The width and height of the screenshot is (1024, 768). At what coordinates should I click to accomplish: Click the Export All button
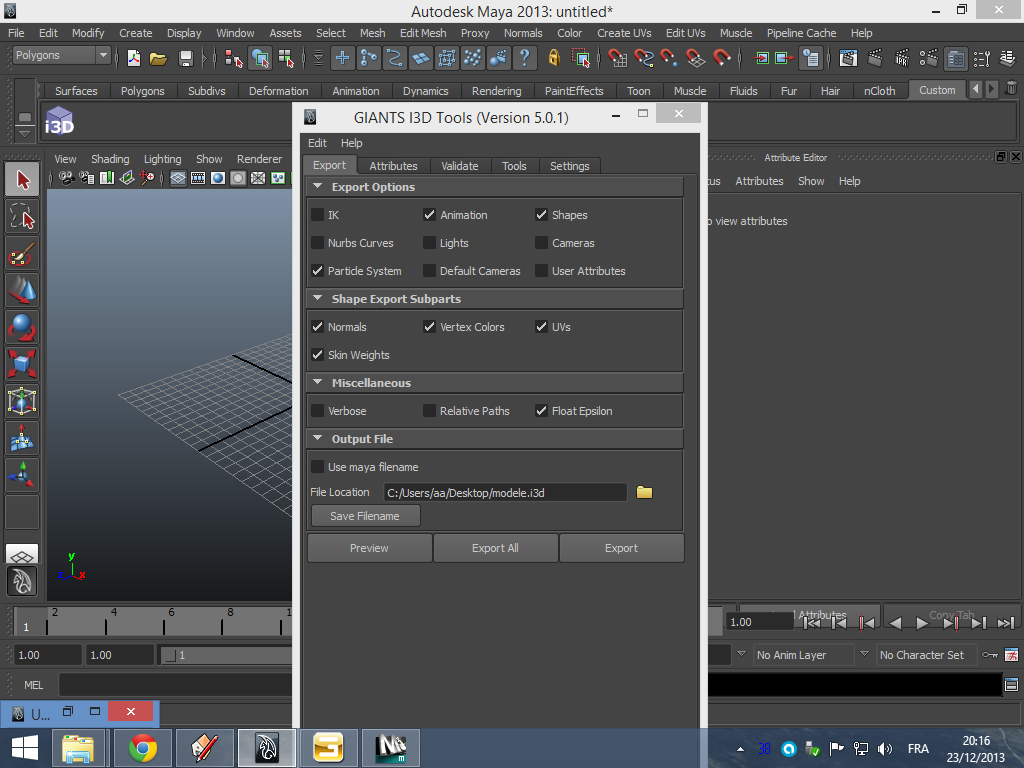(x=495, y=548)
